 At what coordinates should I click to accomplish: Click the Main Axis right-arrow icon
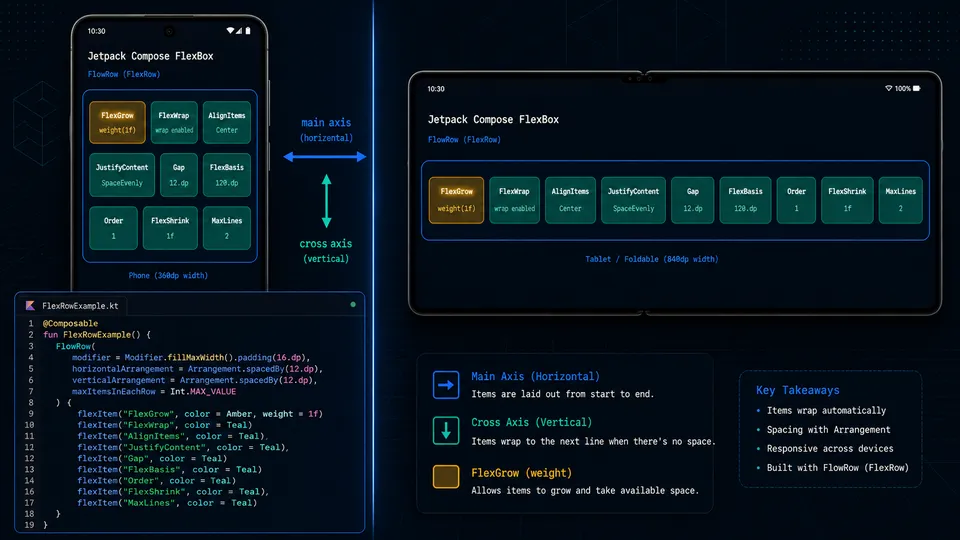(x=446, y=385)
